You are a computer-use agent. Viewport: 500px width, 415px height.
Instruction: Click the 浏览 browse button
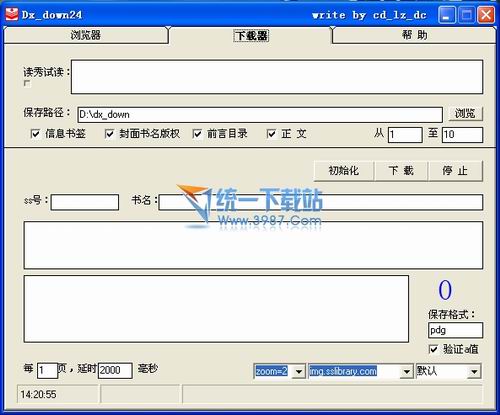coord(465,114)
